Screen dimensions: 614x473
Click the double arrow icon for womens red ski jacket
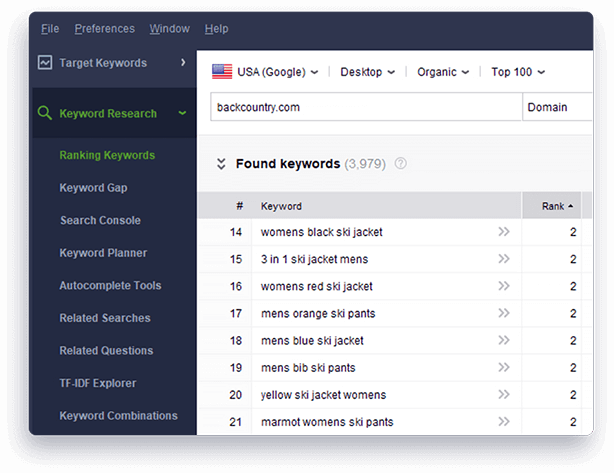click(504, 286)
